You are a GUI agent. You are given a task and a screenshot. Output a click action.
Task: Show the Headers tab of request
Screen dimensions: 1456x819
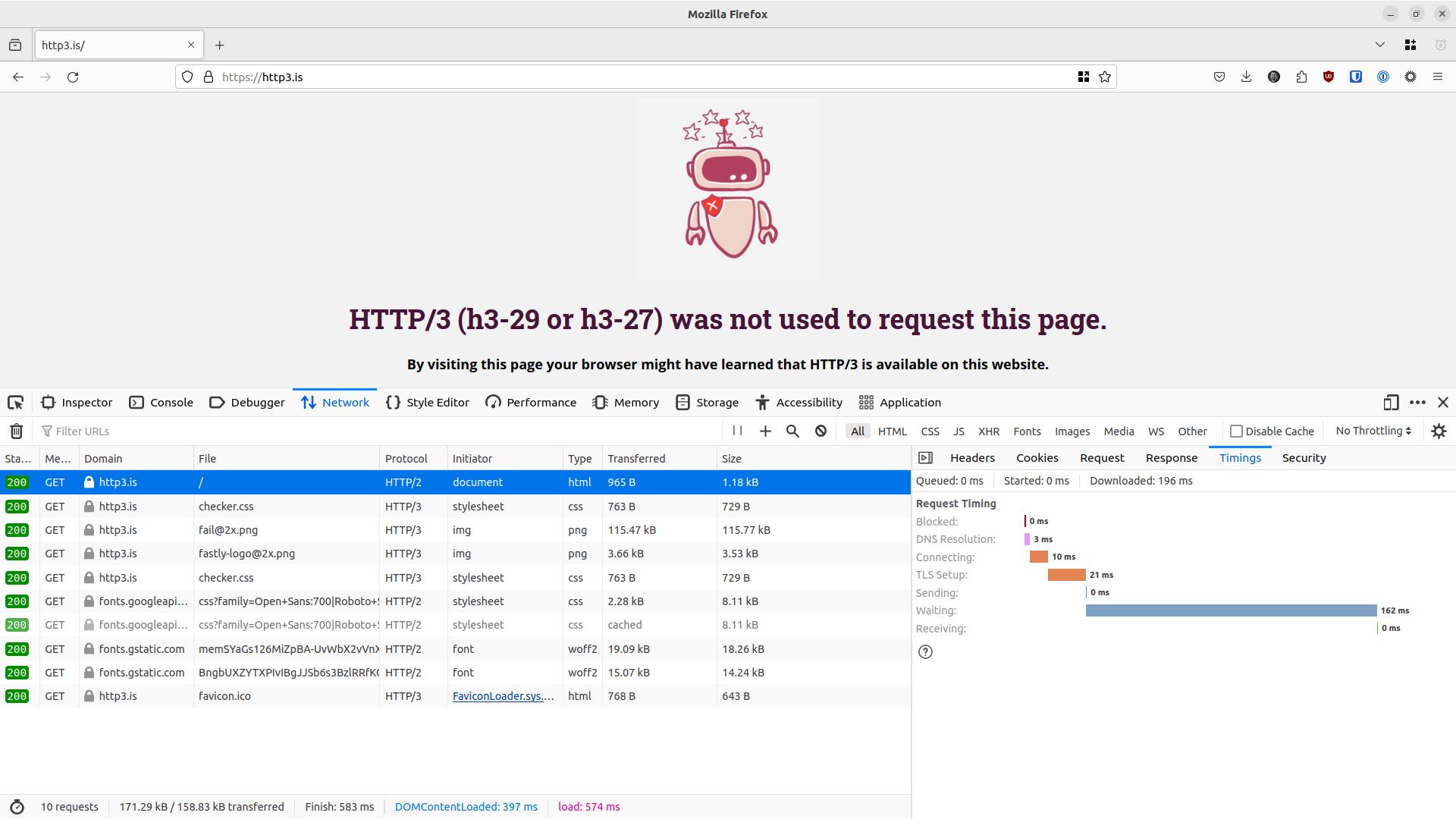[972, 458]
